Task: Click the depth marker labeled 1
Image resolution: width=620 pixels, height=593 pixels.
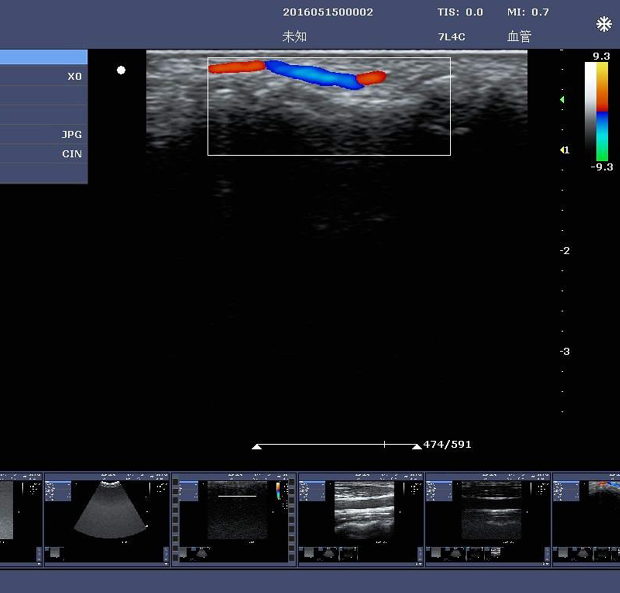Action: (x=564, y=150)
